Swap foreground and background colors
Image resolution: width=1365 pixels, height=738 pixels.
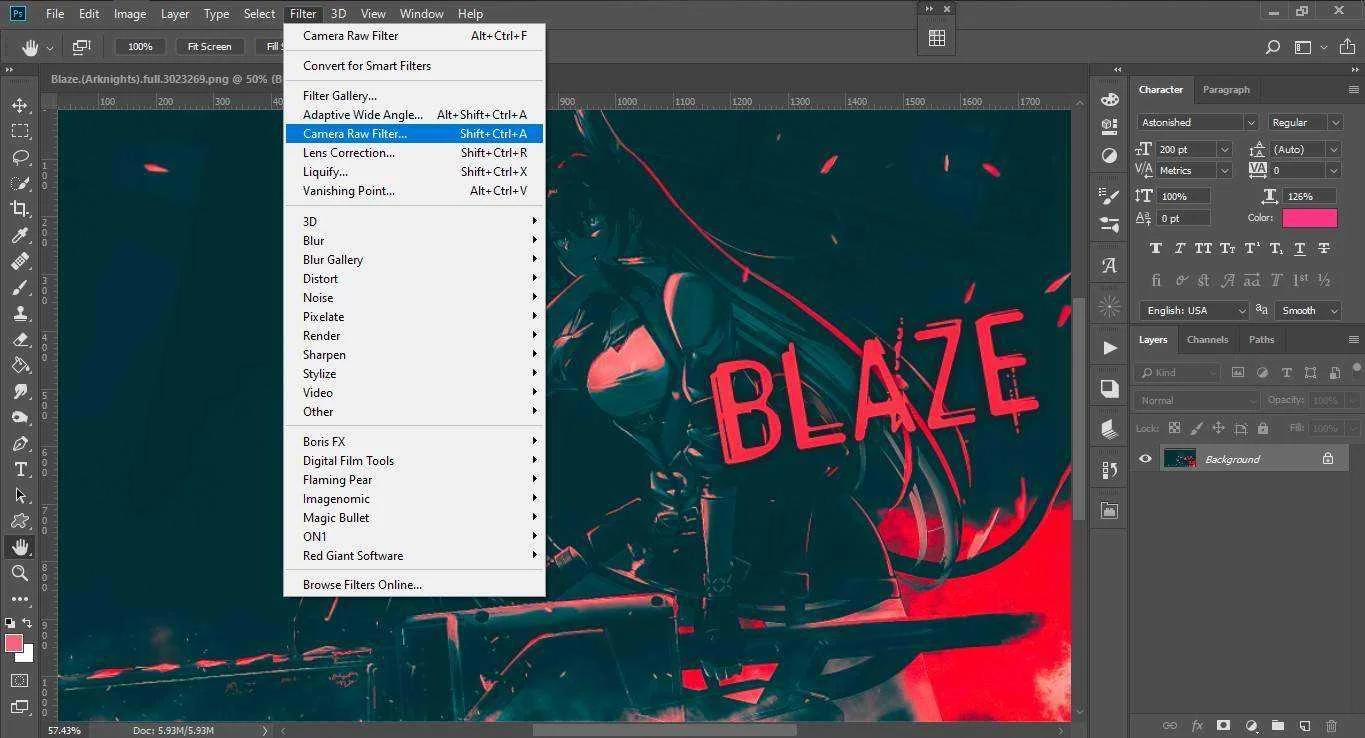[x=27, y=623]
